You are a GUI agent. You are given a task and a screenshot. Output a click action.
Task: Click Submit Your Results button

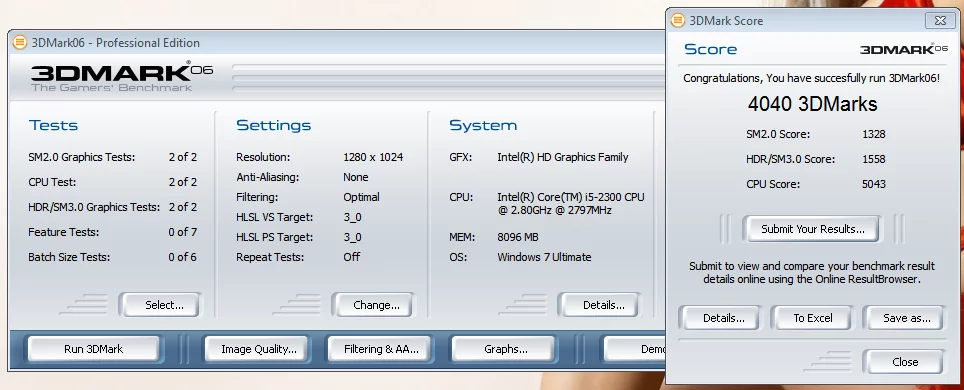coord(813,229)
